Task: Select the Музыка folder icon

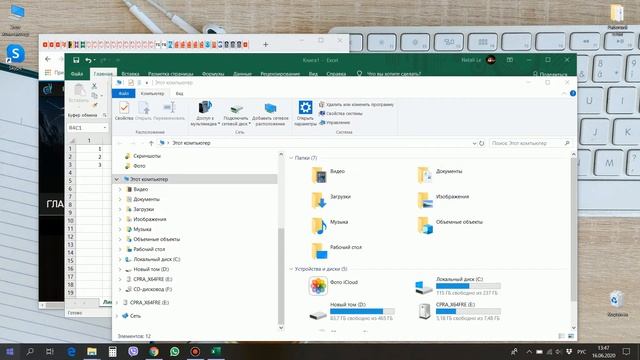Action: click(x=319, y=225)
